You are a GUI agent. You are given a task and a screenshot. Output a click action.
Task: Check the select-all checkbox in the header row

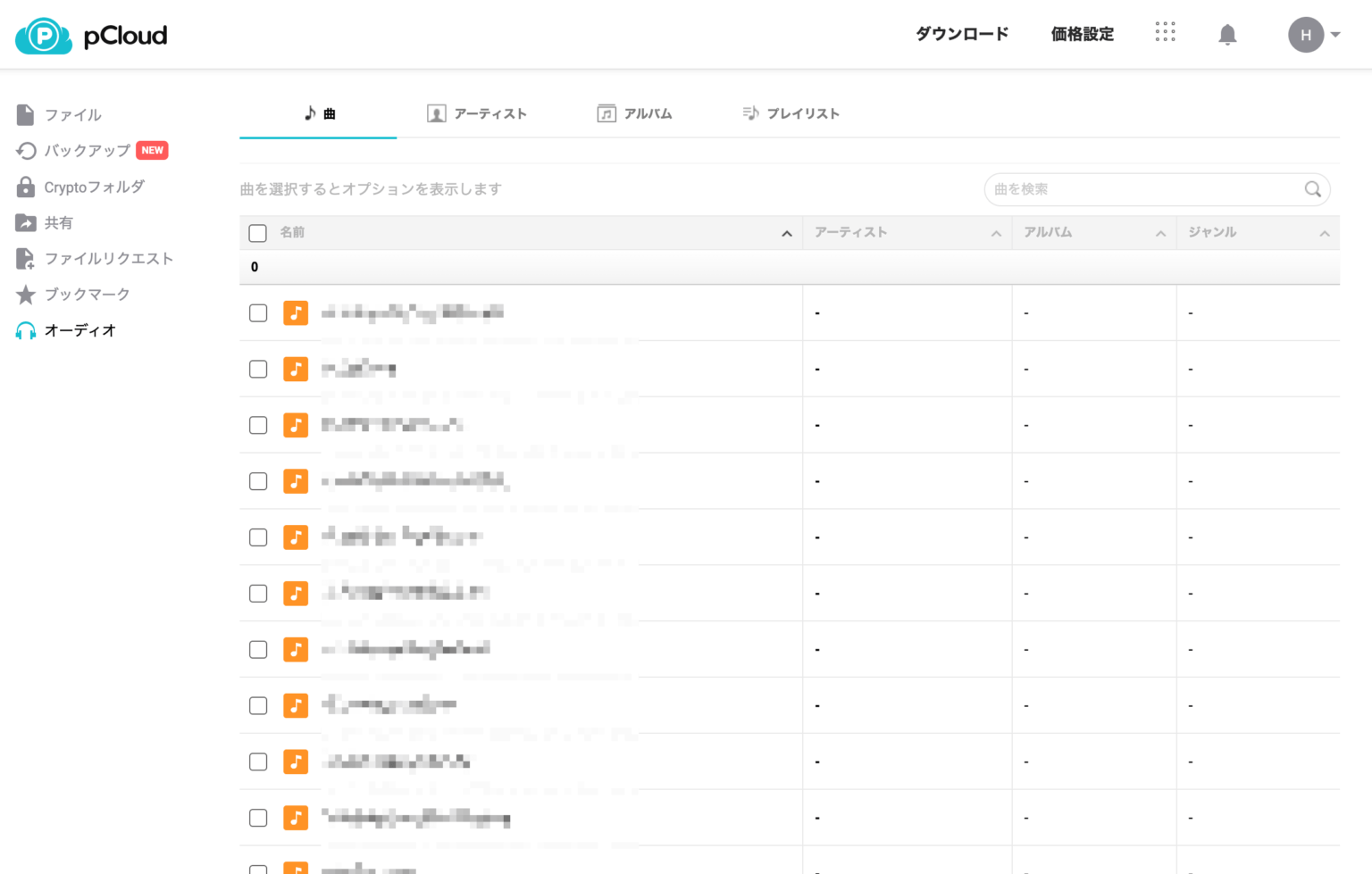click(x=257, y=232)
